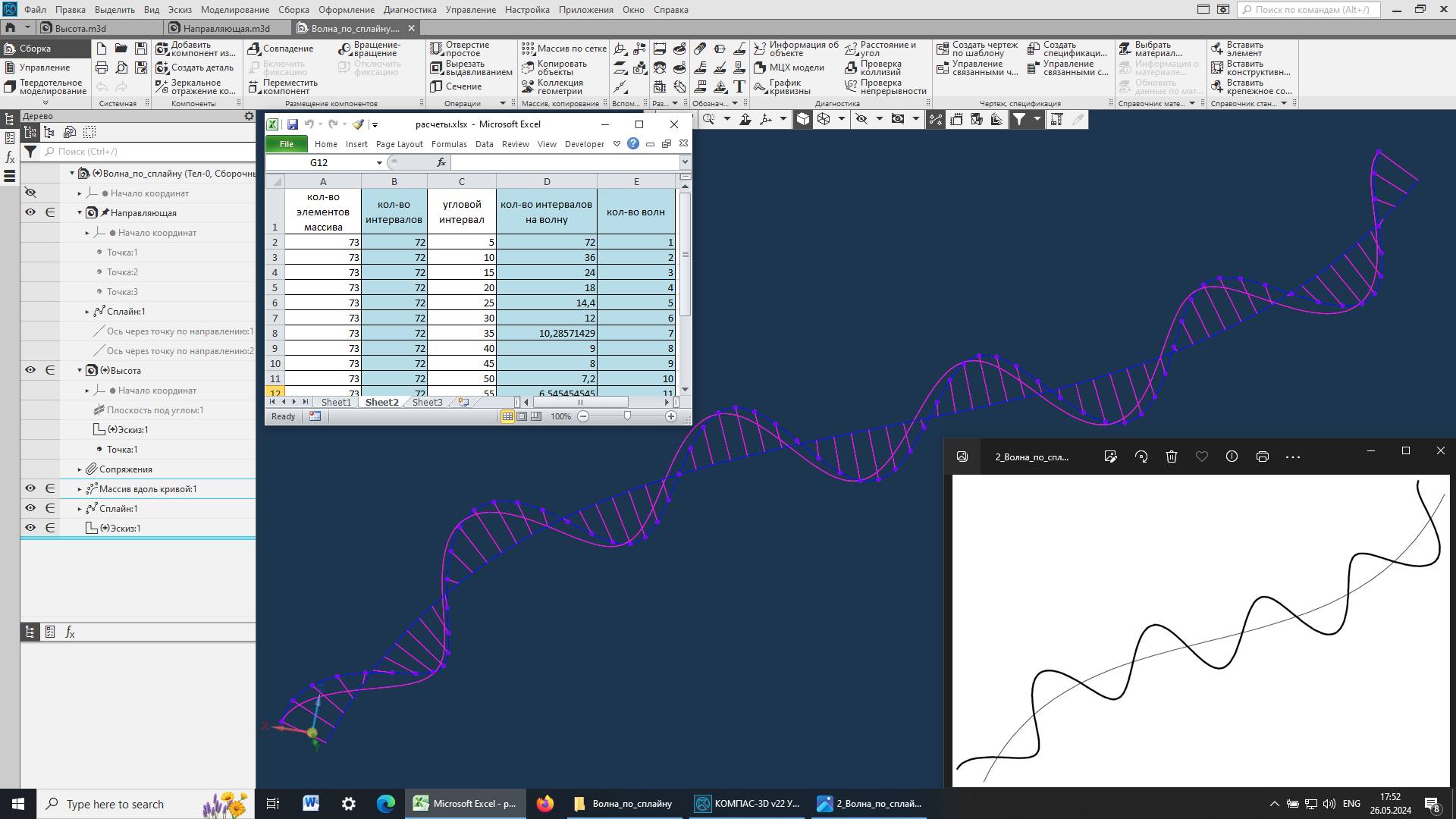
Task: Toggle Normal view button in Excel status bar
Action: tap(507, 416)
